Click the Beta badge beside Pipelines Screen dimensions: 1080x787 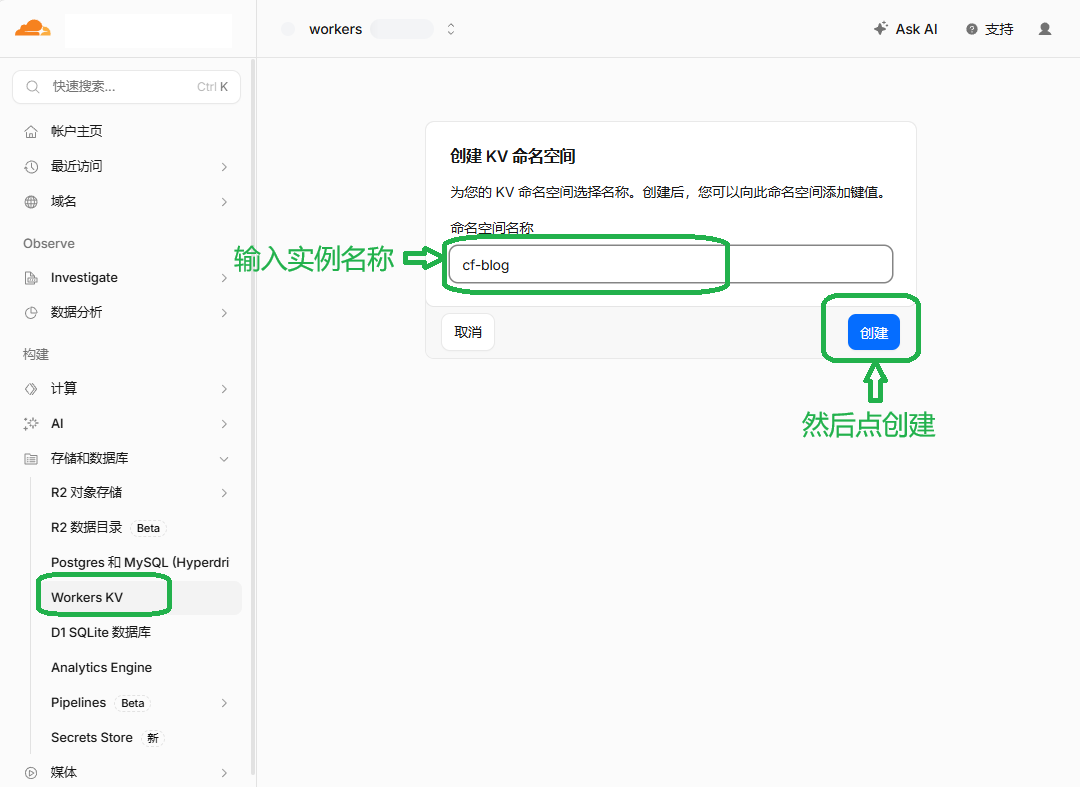coord(133,703)
